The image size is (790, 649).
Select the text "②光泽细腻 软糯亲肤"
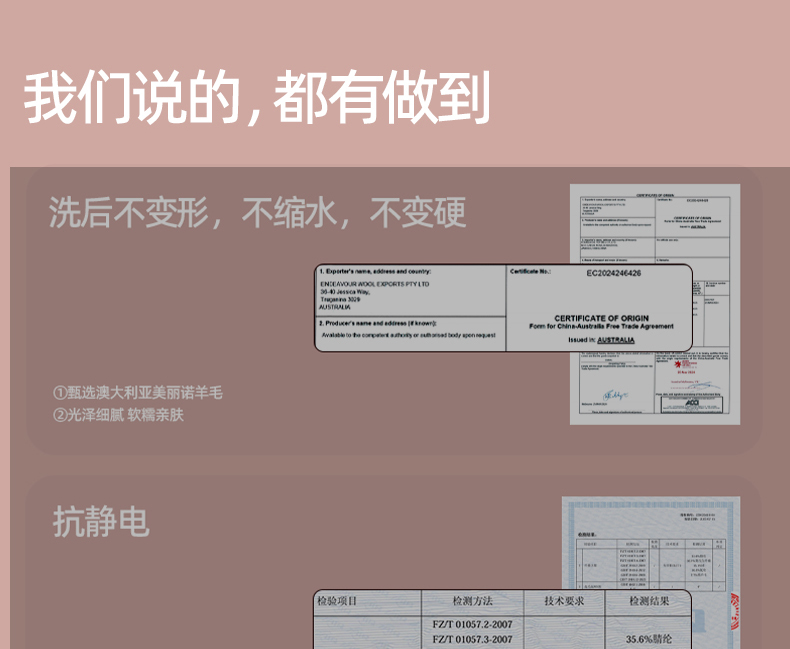[x=118, y=415]
